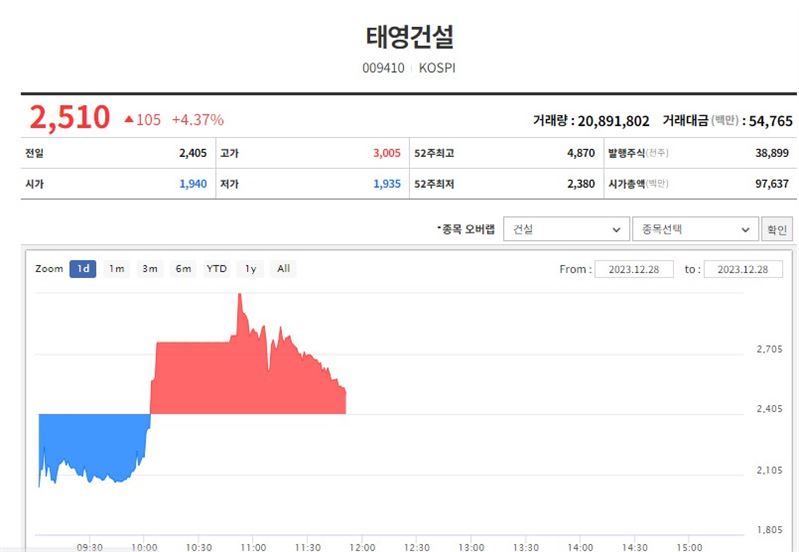Show the 1y chart range
The image size is (799, 552).
pos(251,269)
